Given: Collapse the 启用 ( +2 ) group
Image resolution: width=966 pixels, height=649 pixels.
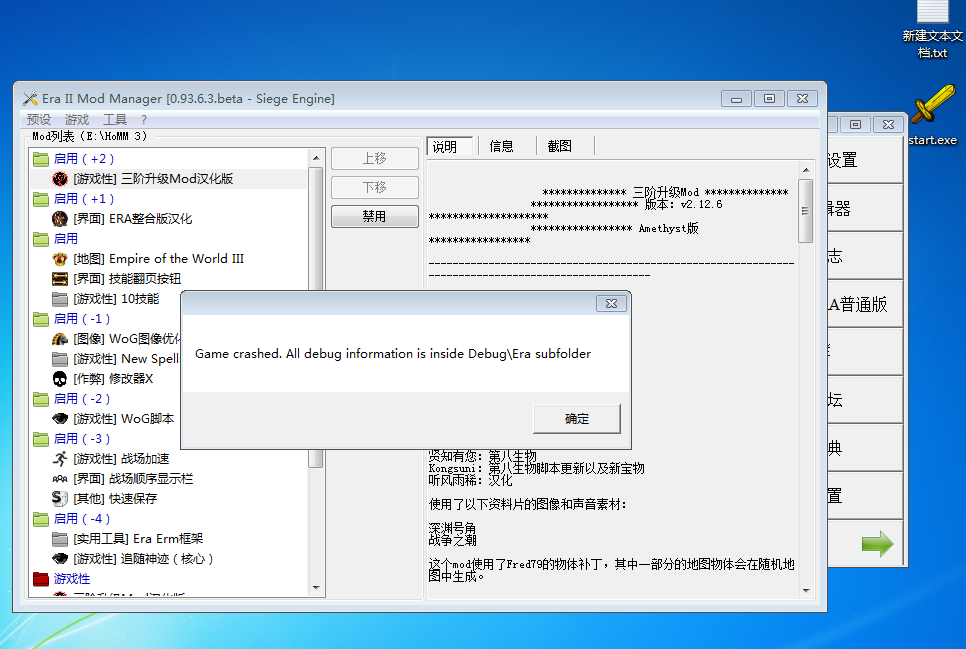Looking at the screenshot, I should (41, 159).
